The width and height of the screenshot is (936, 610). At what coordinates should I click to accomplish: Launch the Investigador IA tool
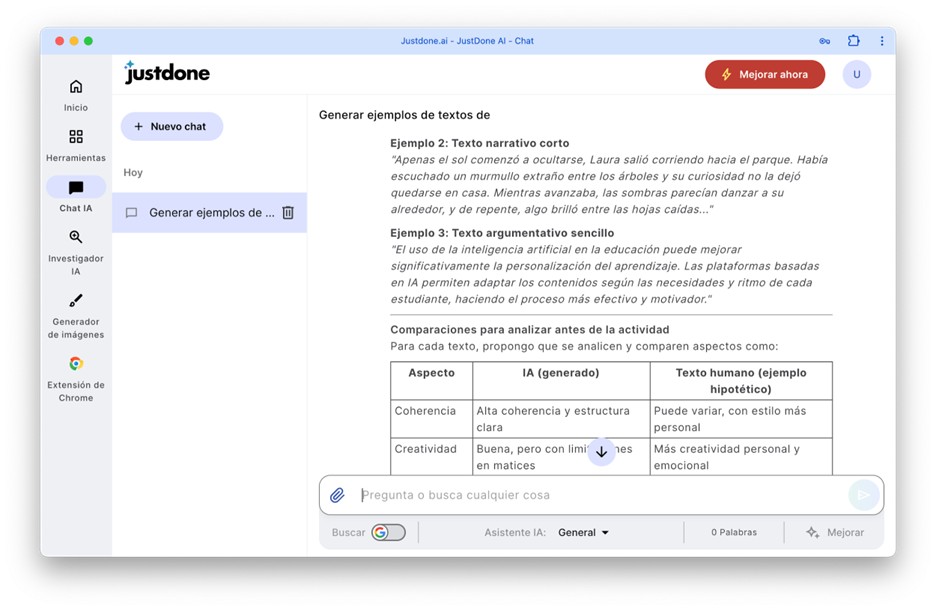[x=75, y=250]
